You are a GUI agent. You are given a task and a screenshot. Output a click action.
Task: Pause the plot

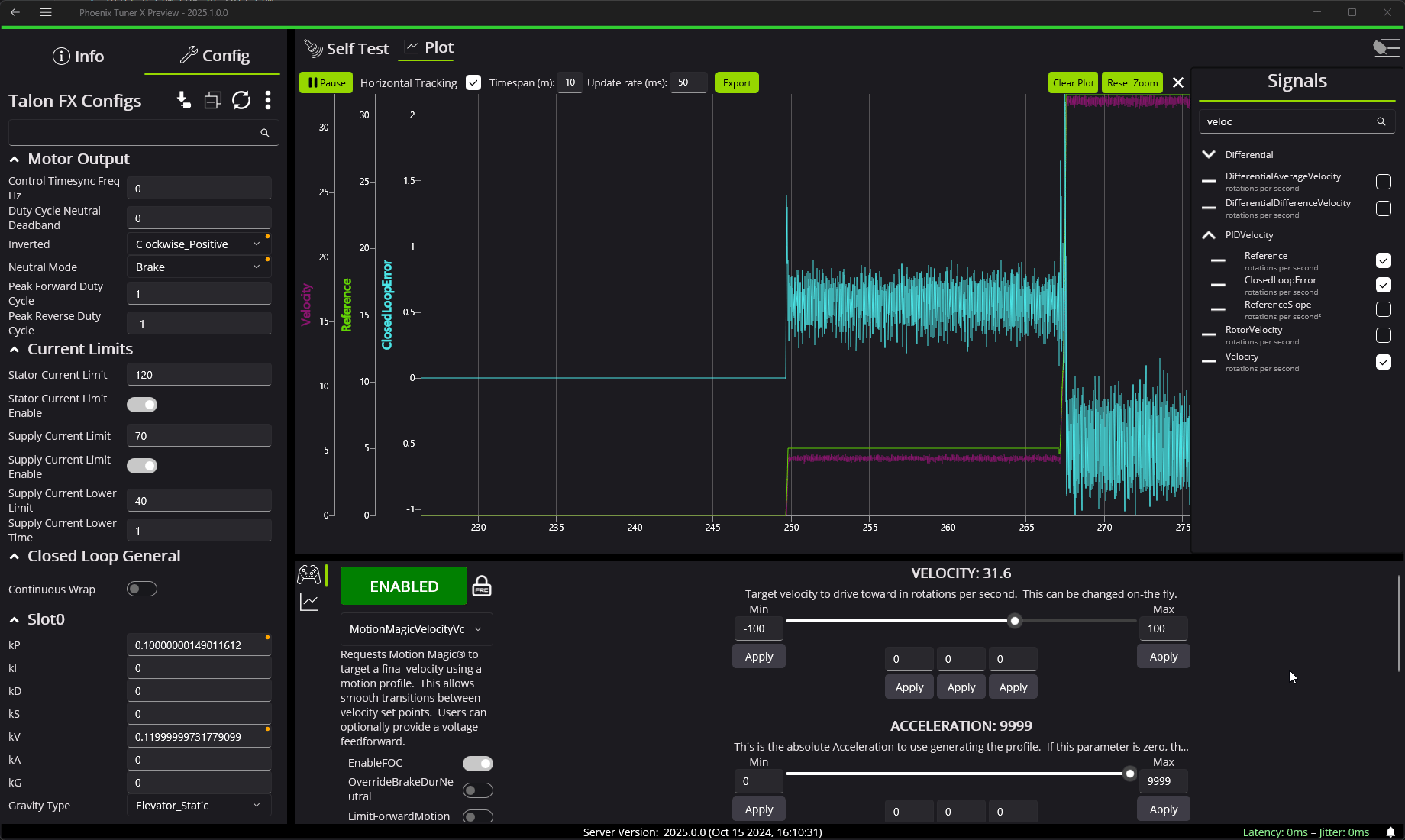click(326, 82)
